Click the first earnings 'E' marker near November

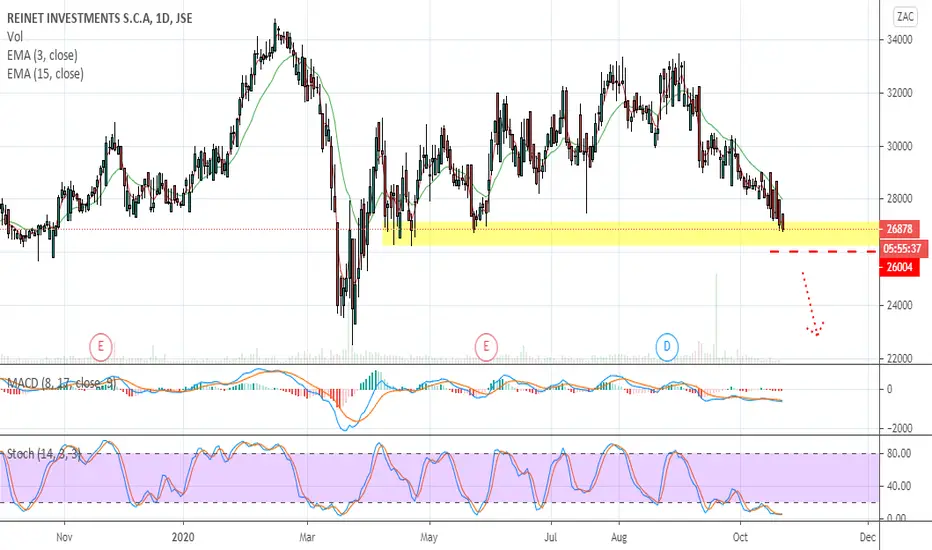[x=101, y=346]
